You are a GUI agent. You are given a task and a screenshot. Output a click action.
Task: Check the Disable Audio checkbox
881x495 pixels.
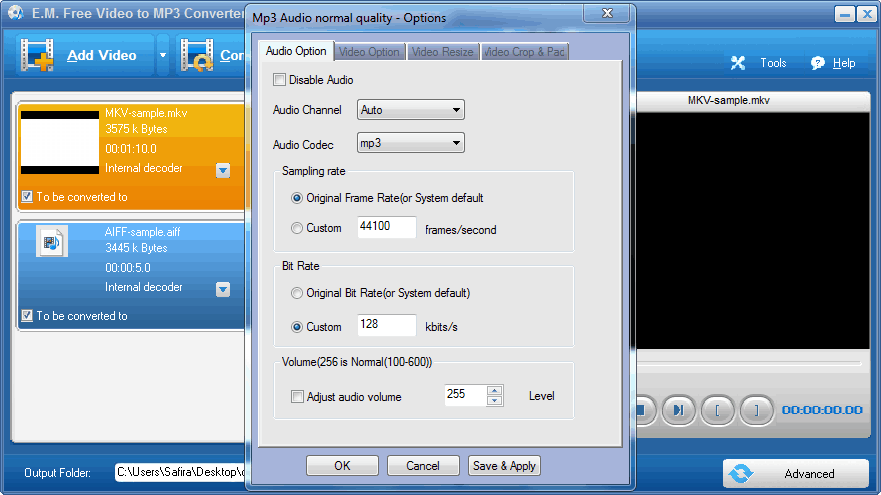click(279, 80)
